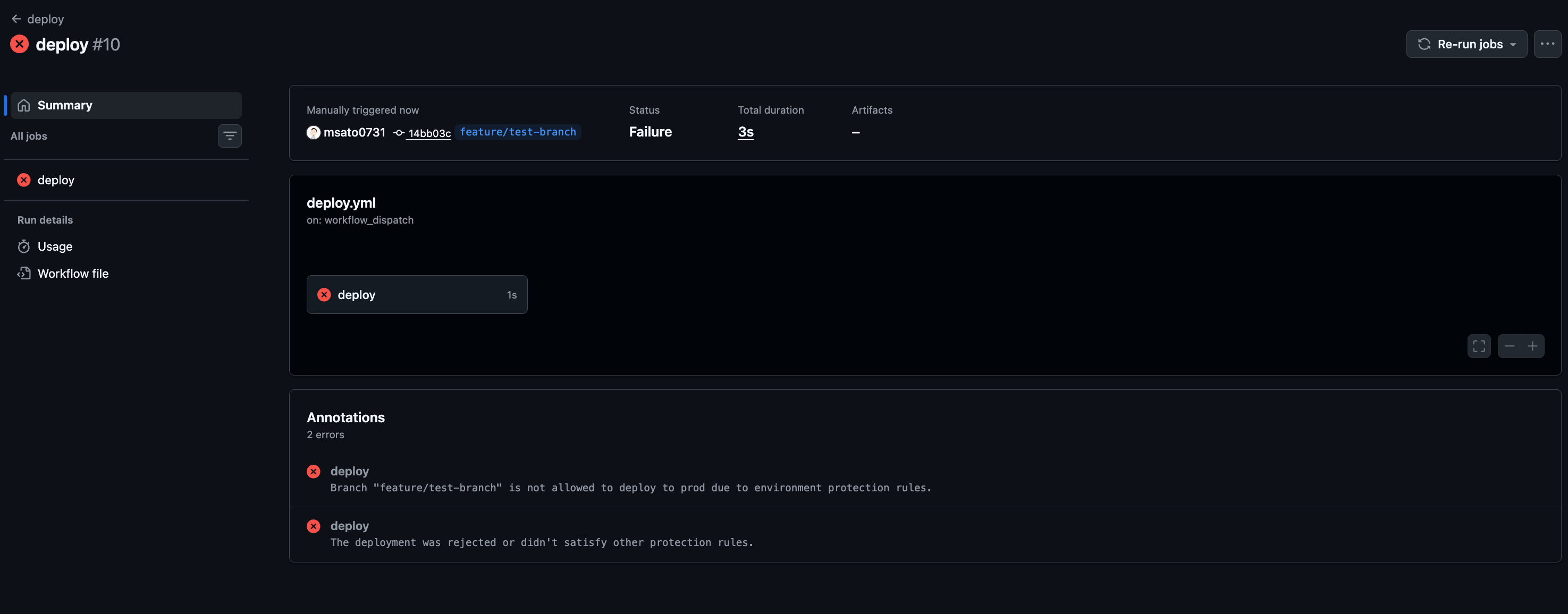The image size is (1568, 614).
Task: Open the feature/test-branch branch label
Action: point(517,132)
